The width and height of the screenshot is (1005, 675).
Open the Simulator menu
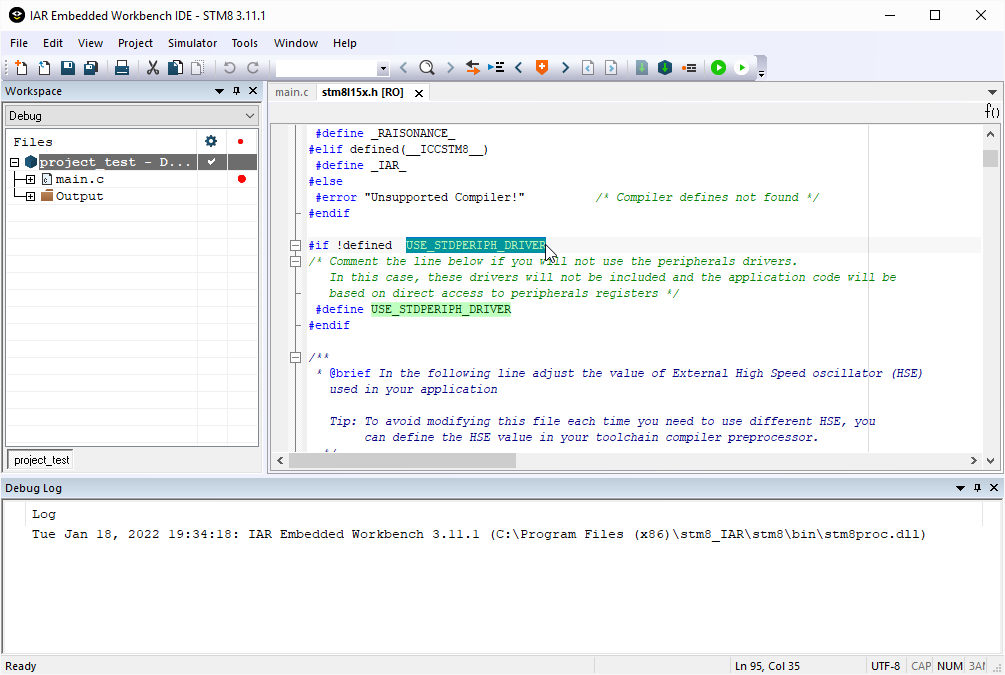tap(192, 43)
